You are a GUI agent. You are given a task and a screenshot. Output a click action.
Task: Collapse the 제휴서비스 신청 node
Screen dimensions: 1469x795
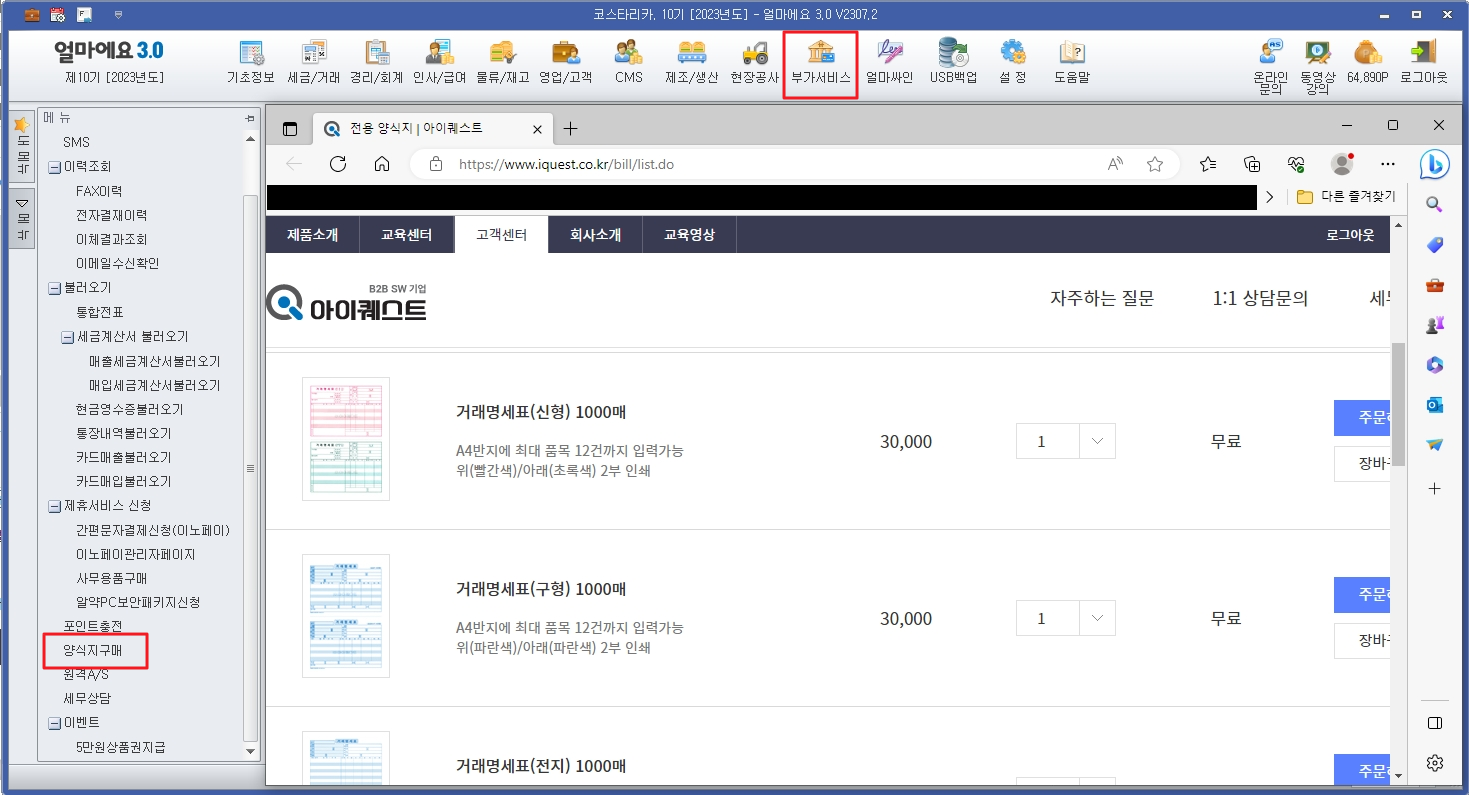click(x=55, y=506)
